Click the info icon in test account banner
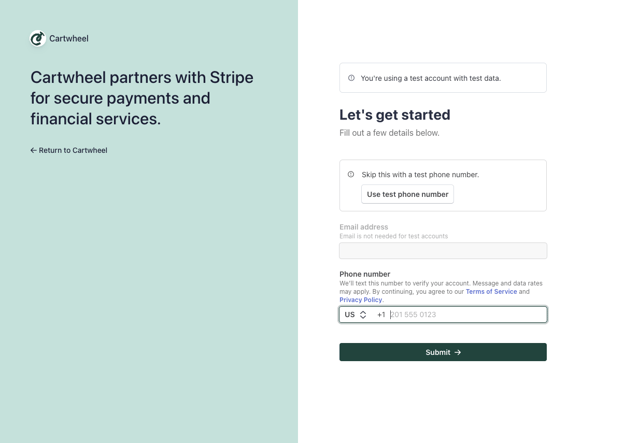This screenshot has height=443, width=624. (x=351, y=78)
